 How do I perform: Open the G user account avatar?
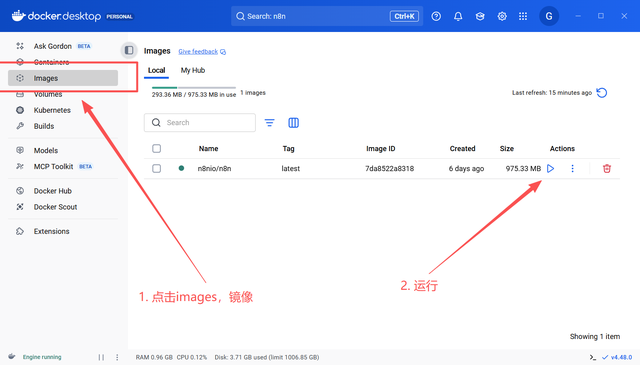pyautogui.click(x=549, y=16)
